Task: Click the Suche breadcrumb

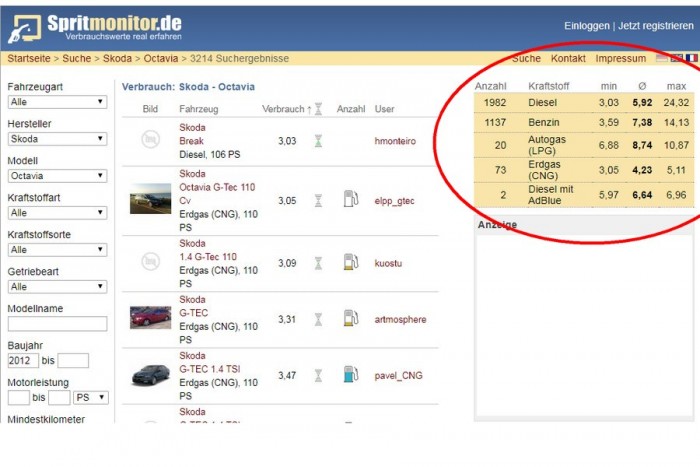Action: [77, 58]
